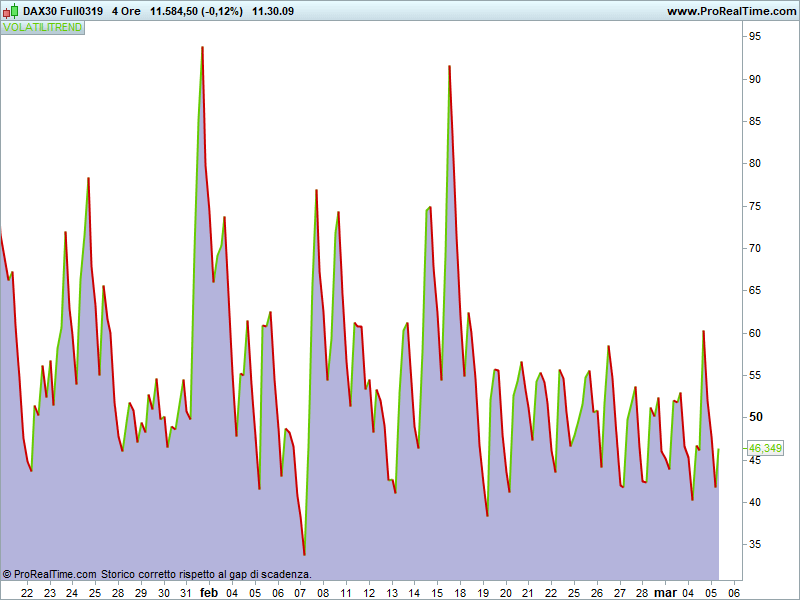Click the current value tag 46,349
The height and width of the screenshot is (600, 800).
(x=765, y=448)
